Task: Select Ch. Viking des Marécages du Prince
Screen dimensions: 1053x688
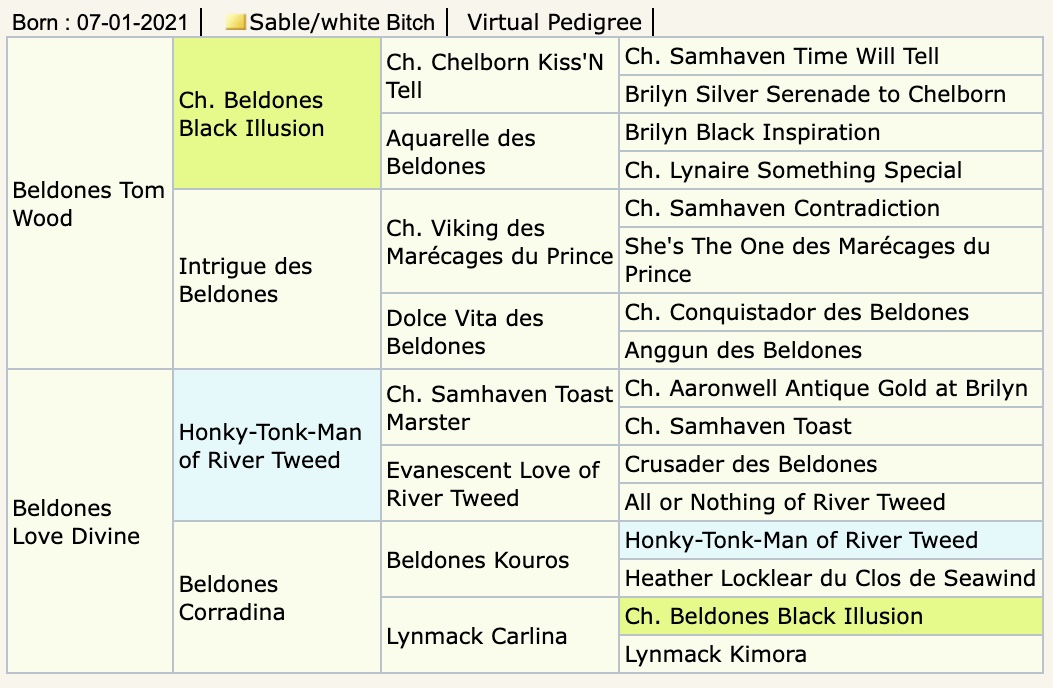Action: pos(500,242)
